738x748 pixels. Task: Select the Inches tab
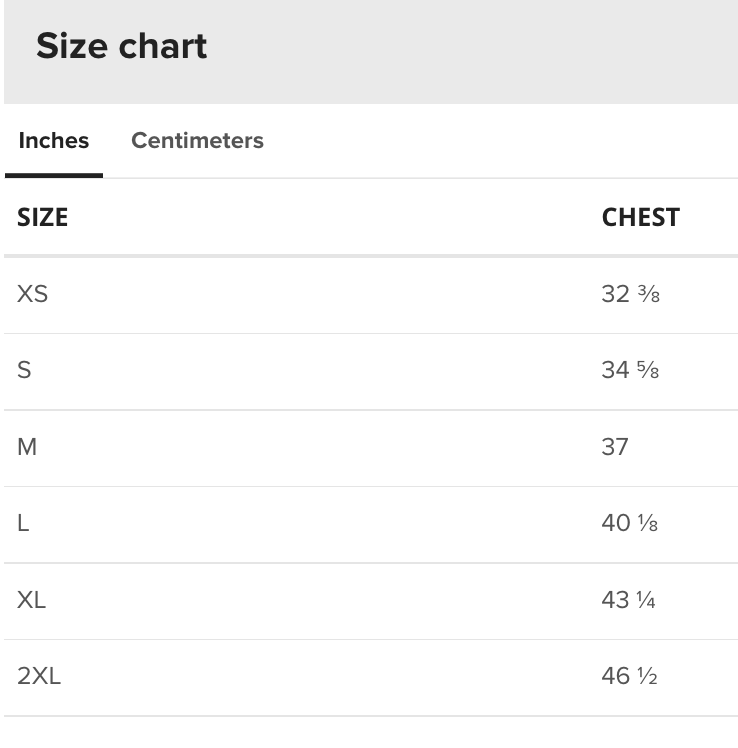(54, 140)
